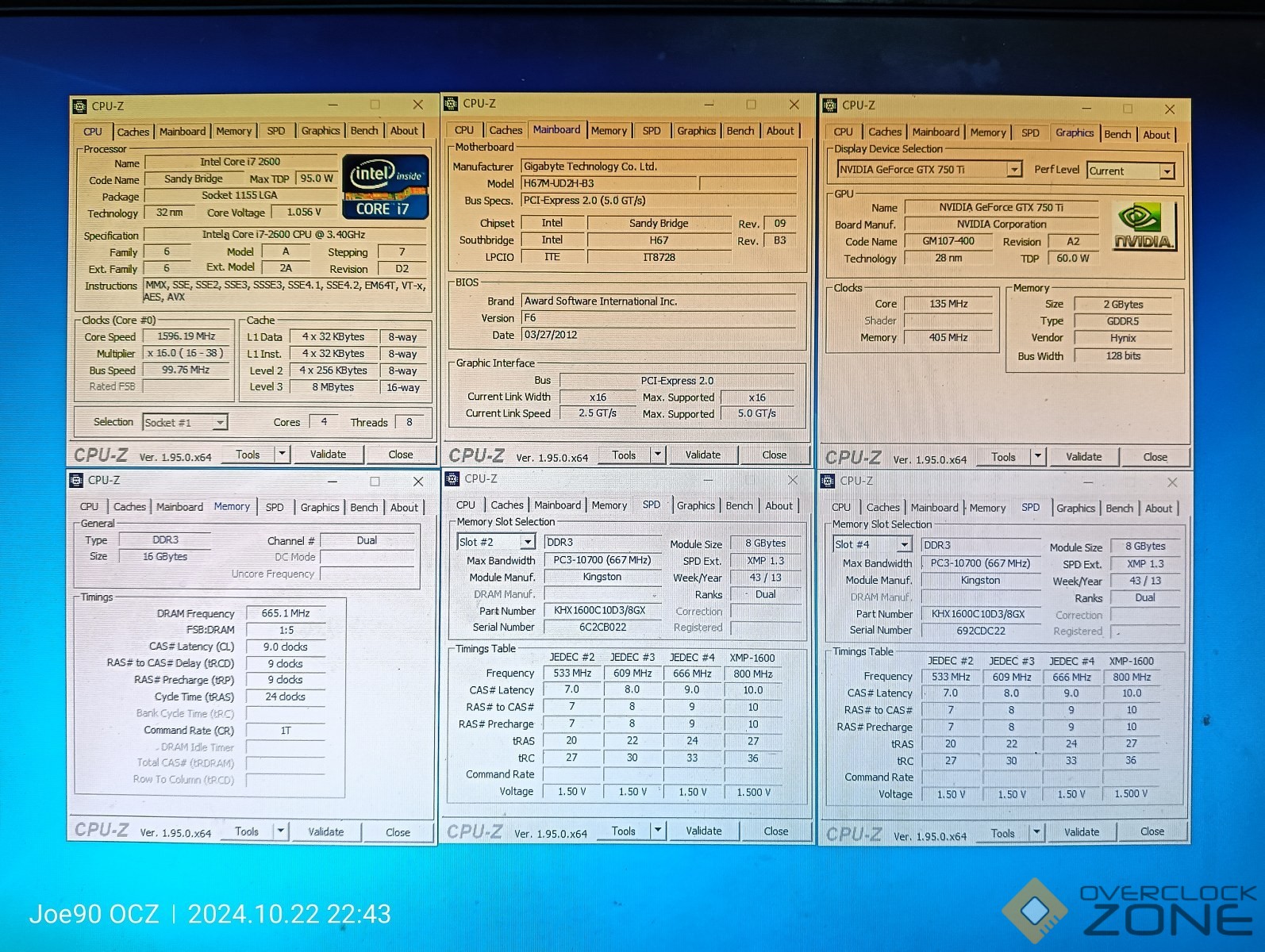
Task: Open About tab in Mainboard window
Action: pos(779,131)
